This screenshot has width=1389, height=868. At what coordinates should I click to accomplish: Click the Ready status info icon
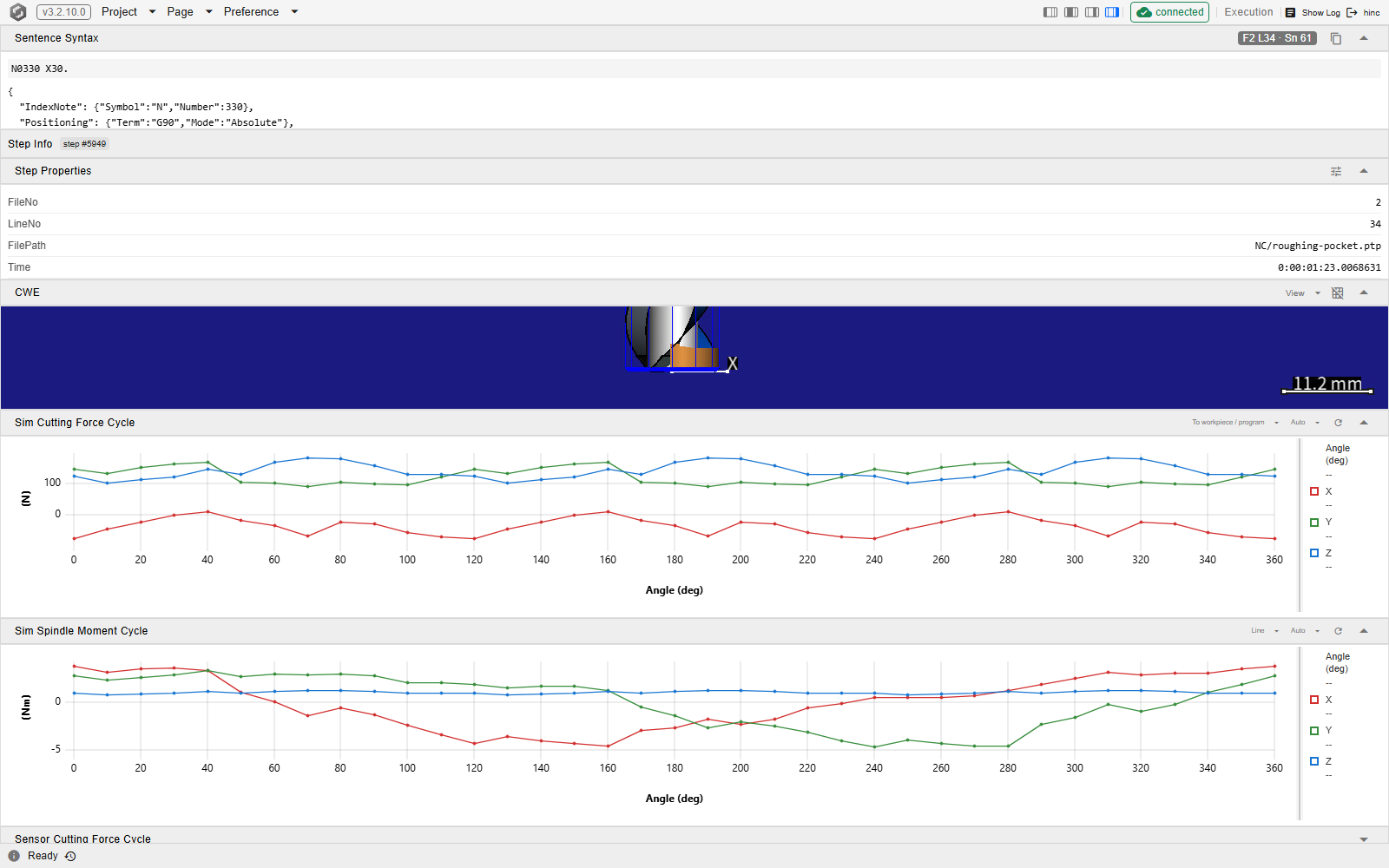[x=14, y=856]
